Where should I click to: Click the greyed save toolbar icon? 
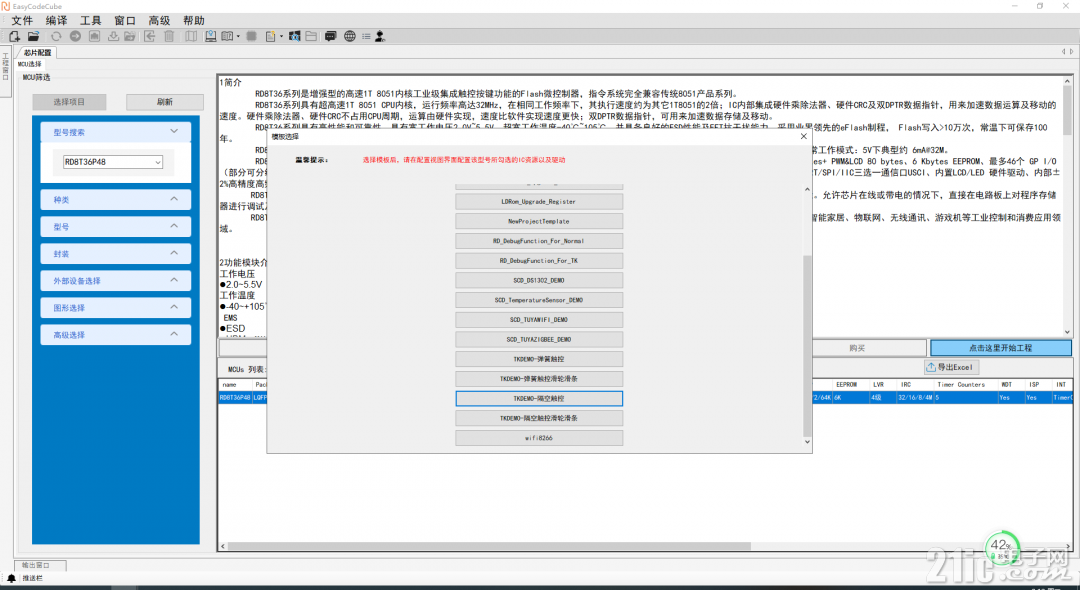click(94, 36)
